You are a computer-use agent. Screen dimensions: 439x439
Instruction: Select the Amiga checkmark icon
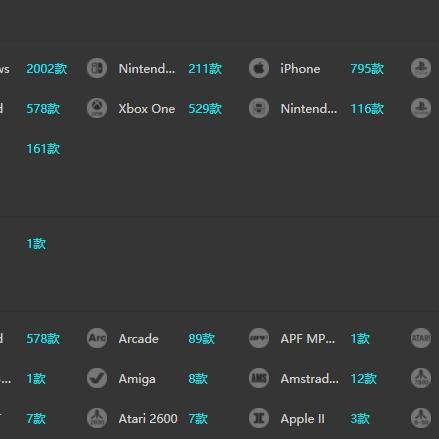click(x=97, y=378)
